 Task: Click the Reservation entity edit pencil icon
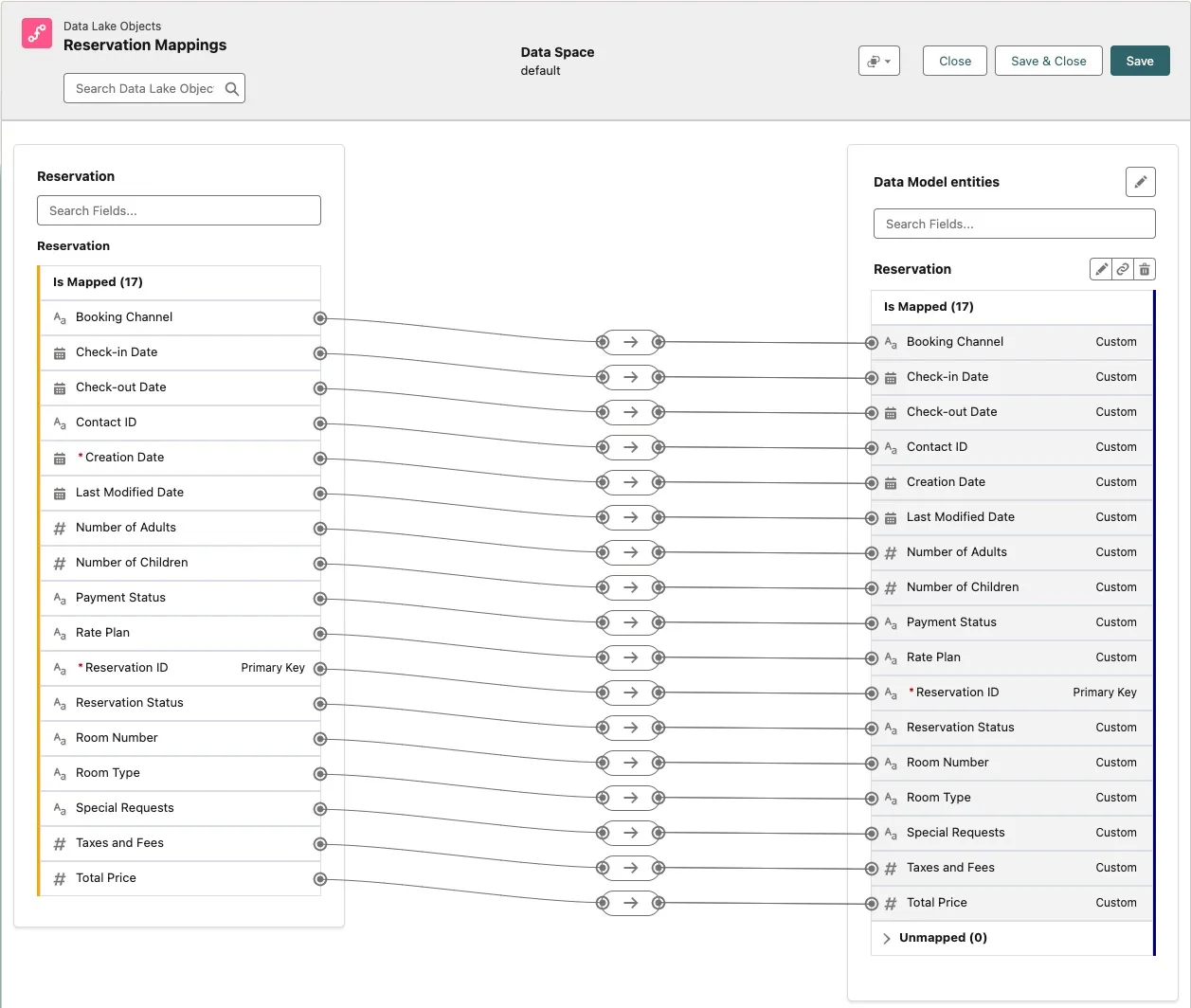tap(1101, 270)
